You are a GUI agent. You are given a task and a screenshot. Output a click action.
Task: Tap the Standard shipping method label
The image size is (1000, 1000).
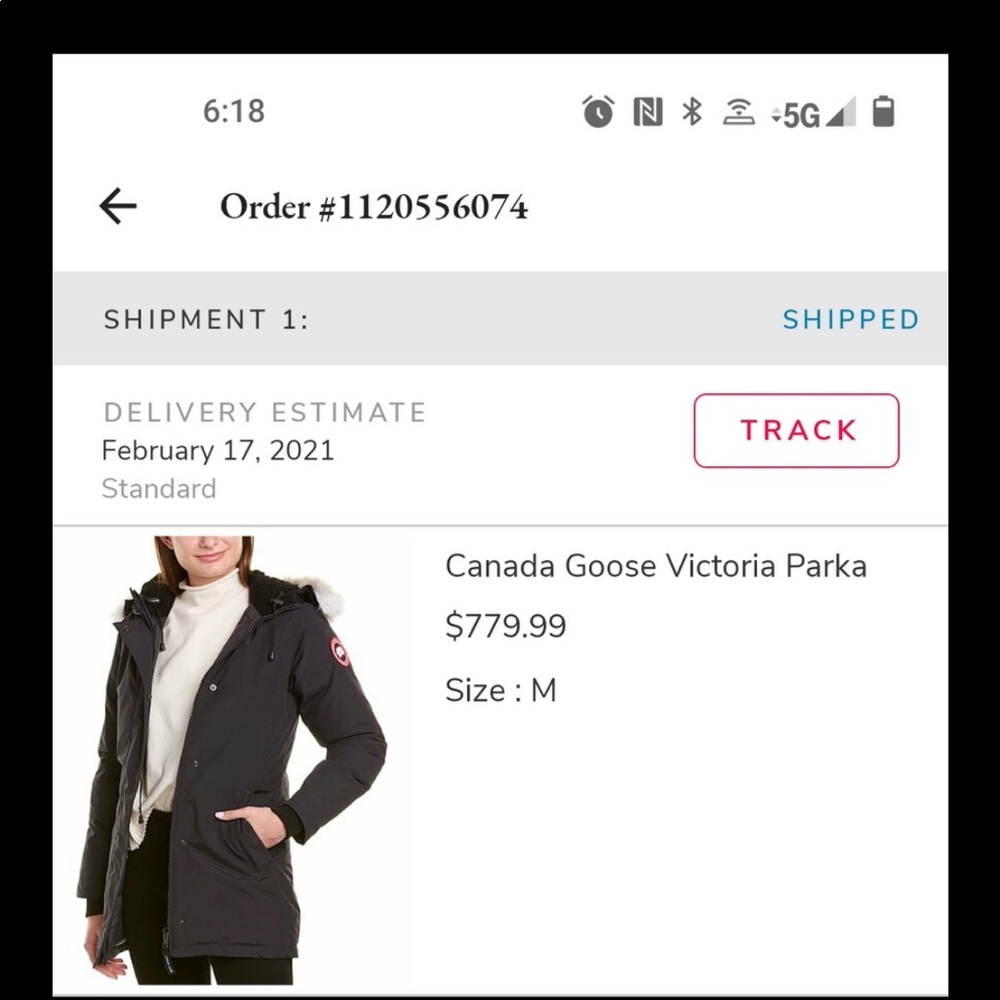pyautogui.click(x=159, y=488)
